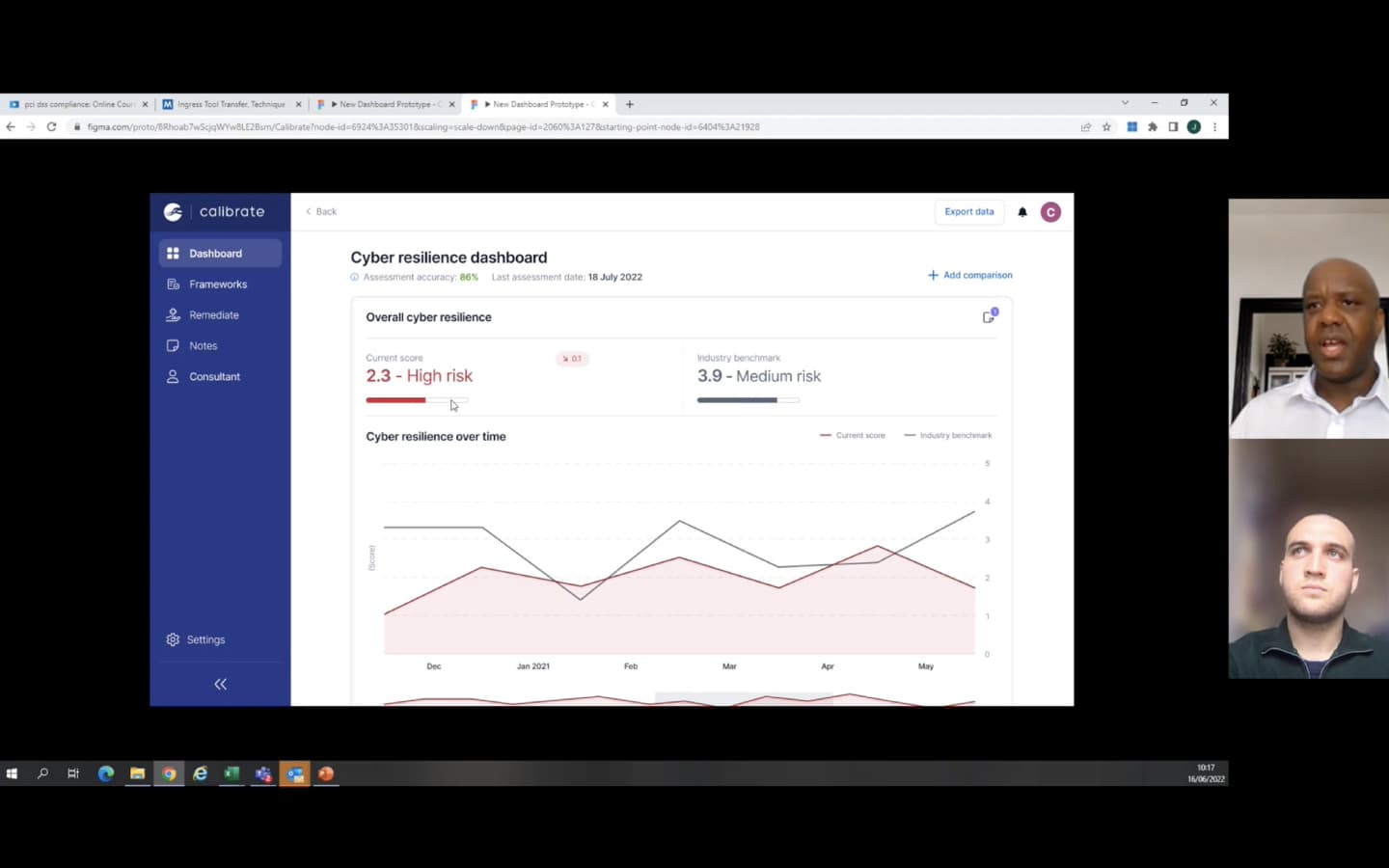Switch to Chrome on the taskbar
The height and width of the screenshot is (868, 1389).
(169, 773)
